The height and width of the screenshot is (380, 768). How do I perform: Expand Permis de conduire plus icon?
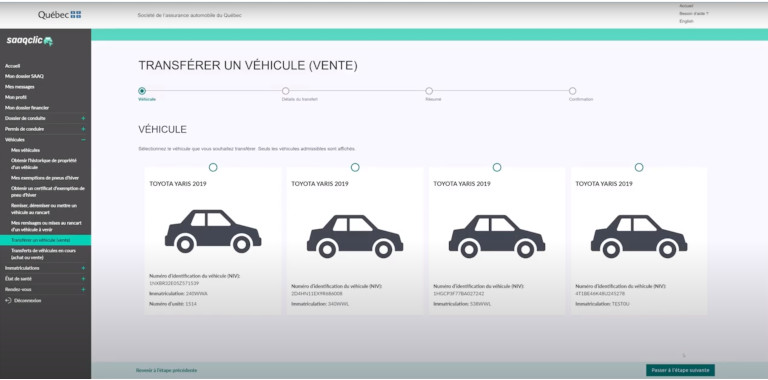pyautogui.click(x=83, y=129)
